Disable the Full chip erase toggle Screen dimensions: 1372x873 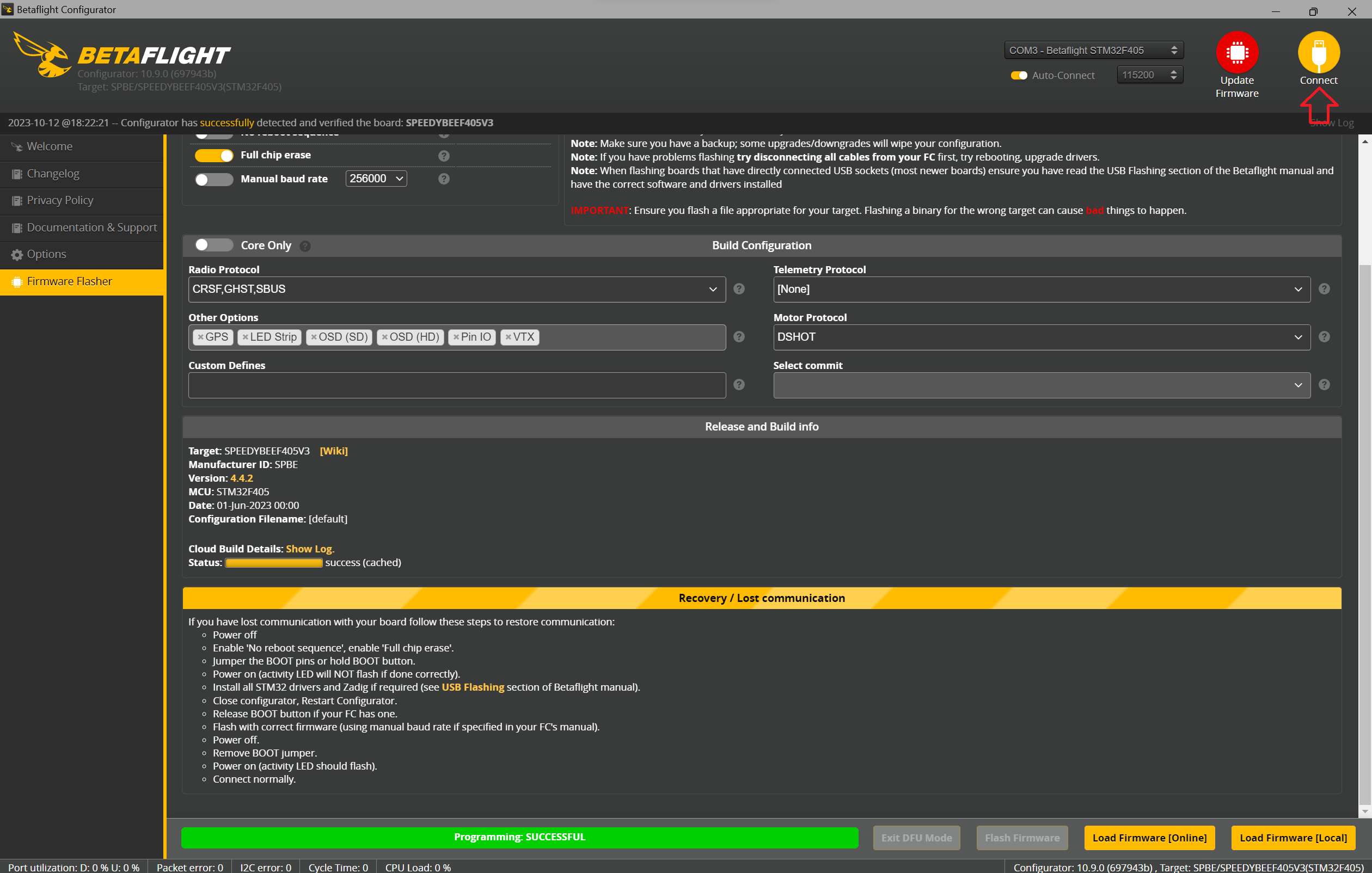(x=213, y=156)
